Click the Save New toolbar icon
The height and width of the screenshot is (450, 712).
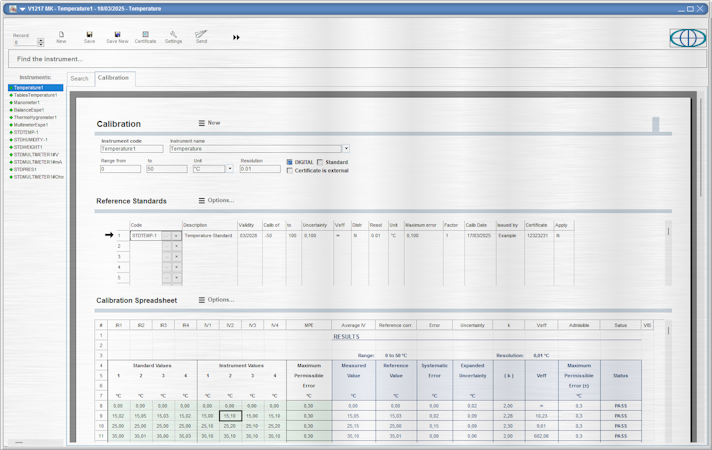[117, 37]
